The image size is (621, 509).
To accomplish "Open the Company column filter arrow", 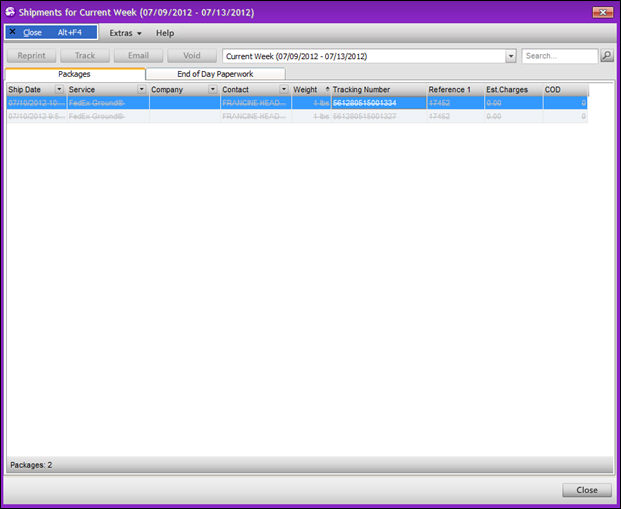I will tap(213, 90).
